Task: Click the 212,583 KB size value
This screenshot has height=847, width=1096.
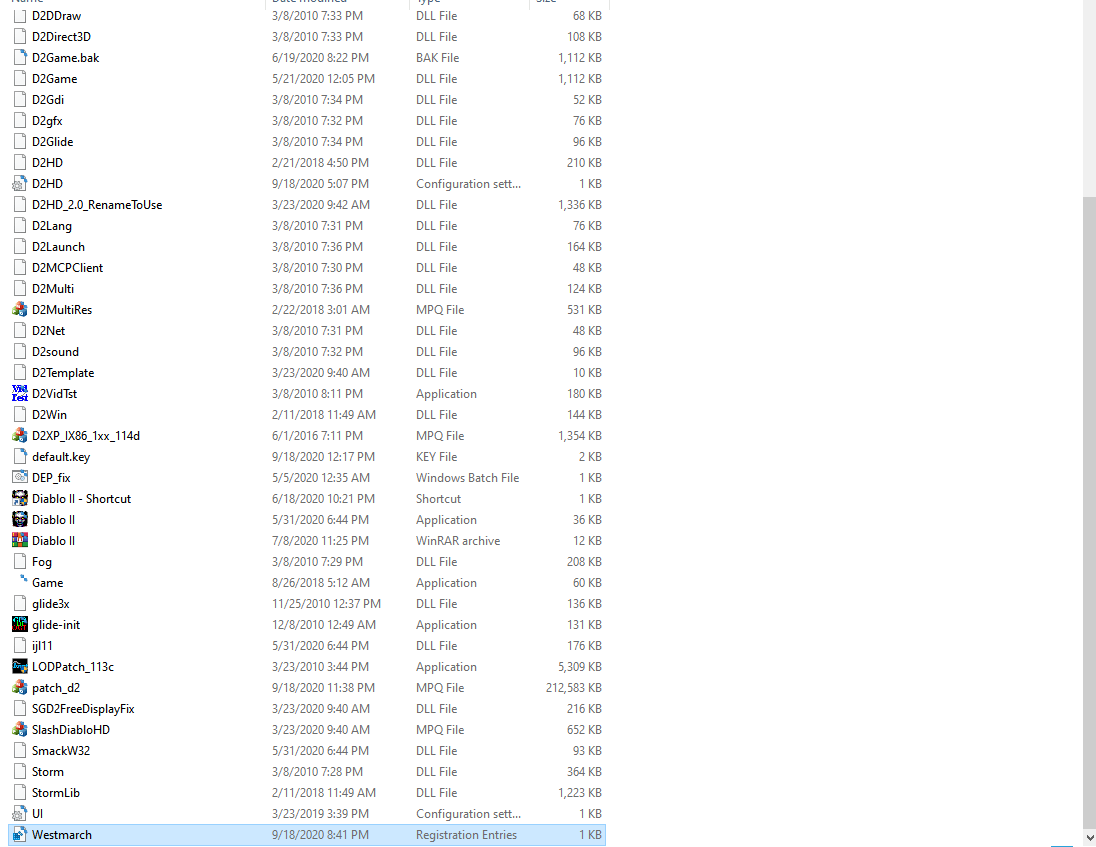Action: click(x=574, y=688)
